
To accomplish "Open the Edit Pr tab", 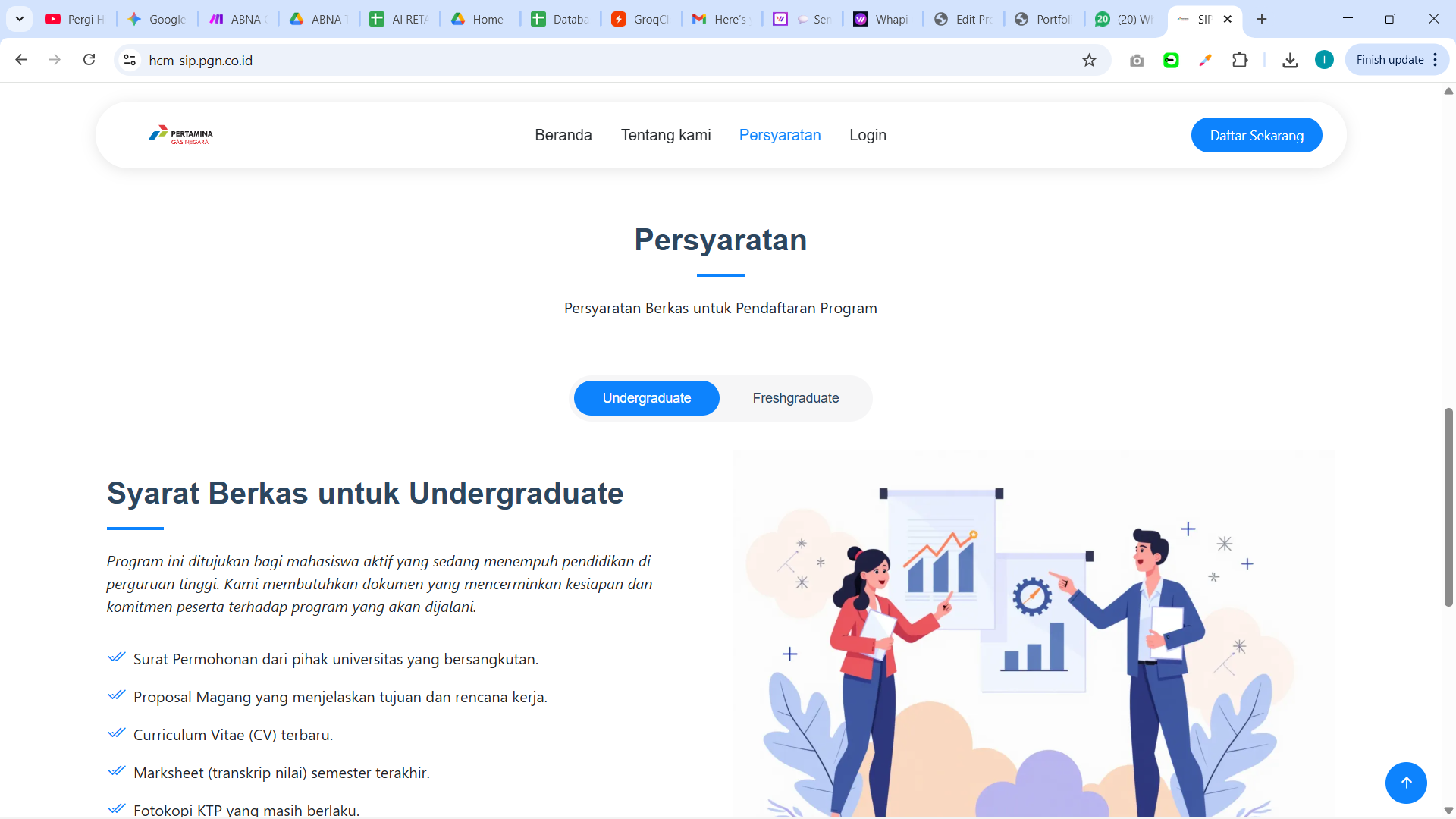I will point(964,19).
